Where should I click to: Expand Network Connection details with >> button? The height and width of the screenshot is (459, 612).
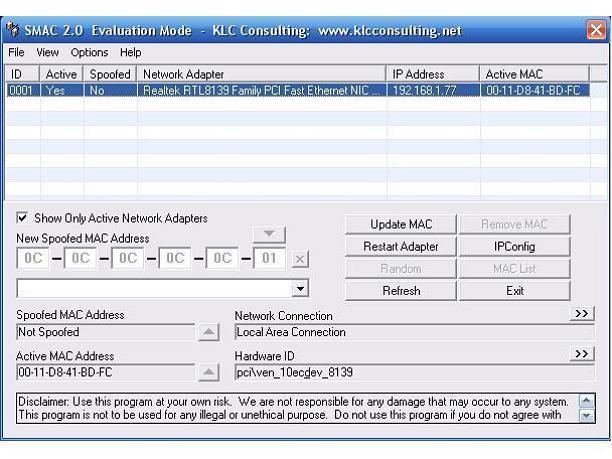(x=582, y=314)
